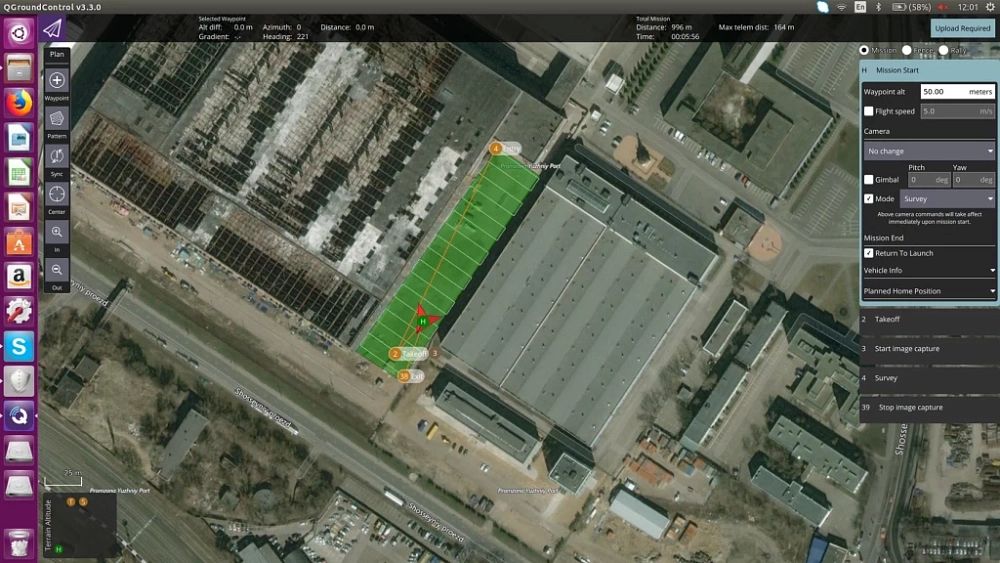1000x563 pixels.
Task: Open the Pattern tool
Action: [x=57, y=119]
